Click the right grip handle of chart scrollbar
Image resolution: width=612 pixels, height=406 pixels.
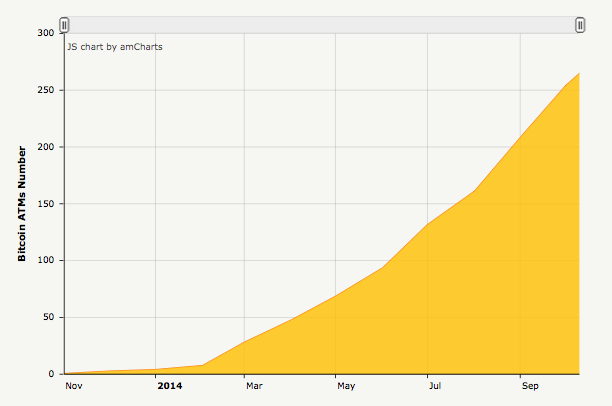click(x=580, y=25)
